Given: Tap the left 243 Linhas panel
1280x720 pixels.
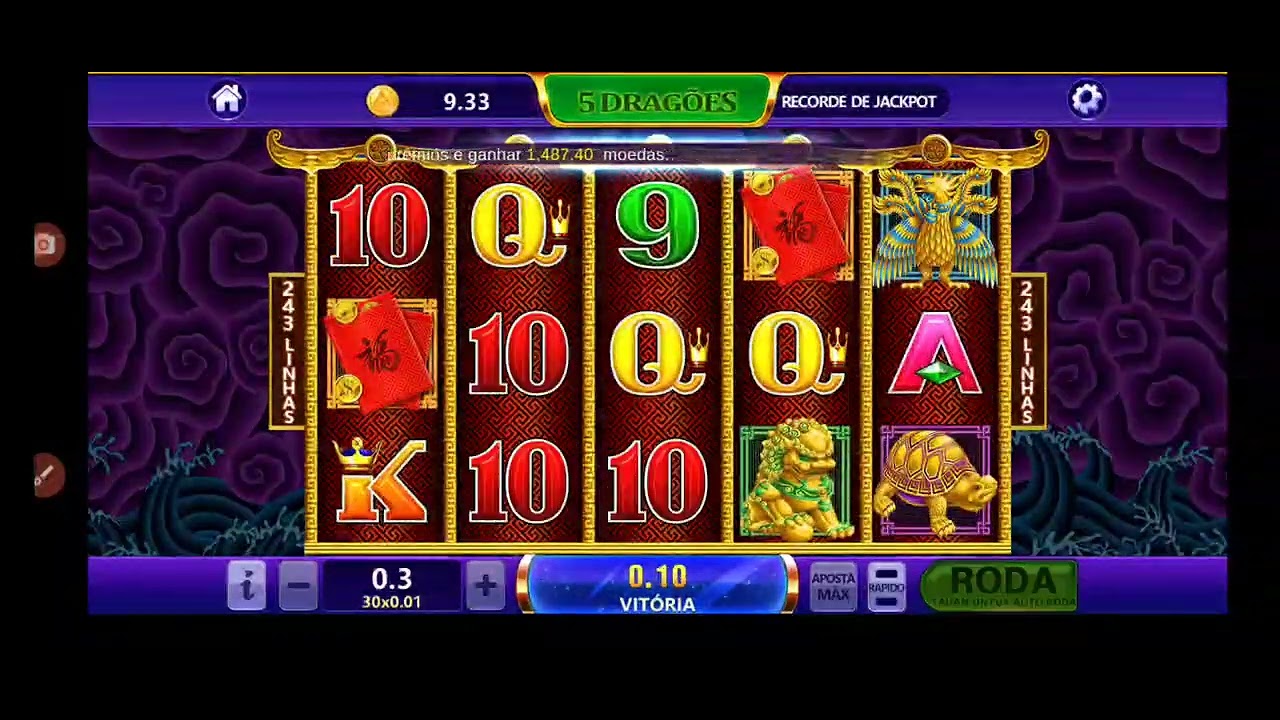Looking at the screenshot, I should tap(289, 352).
